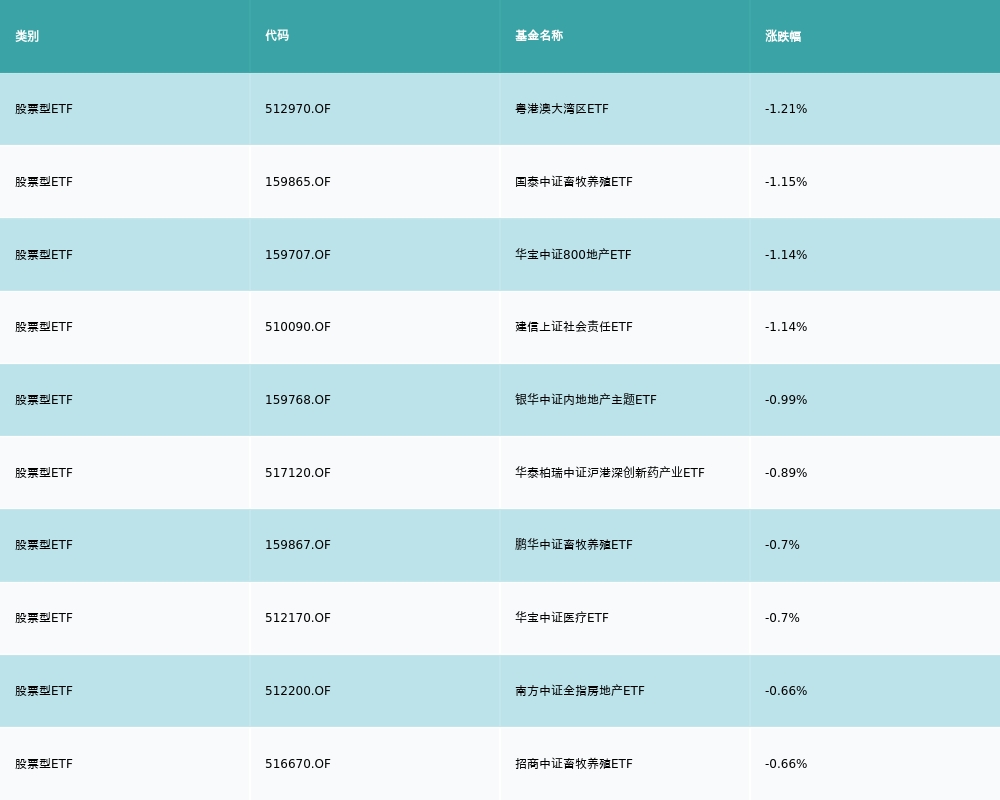
Task: Click -0.66% in the 516670.OF row
Action: click(786, 764)
